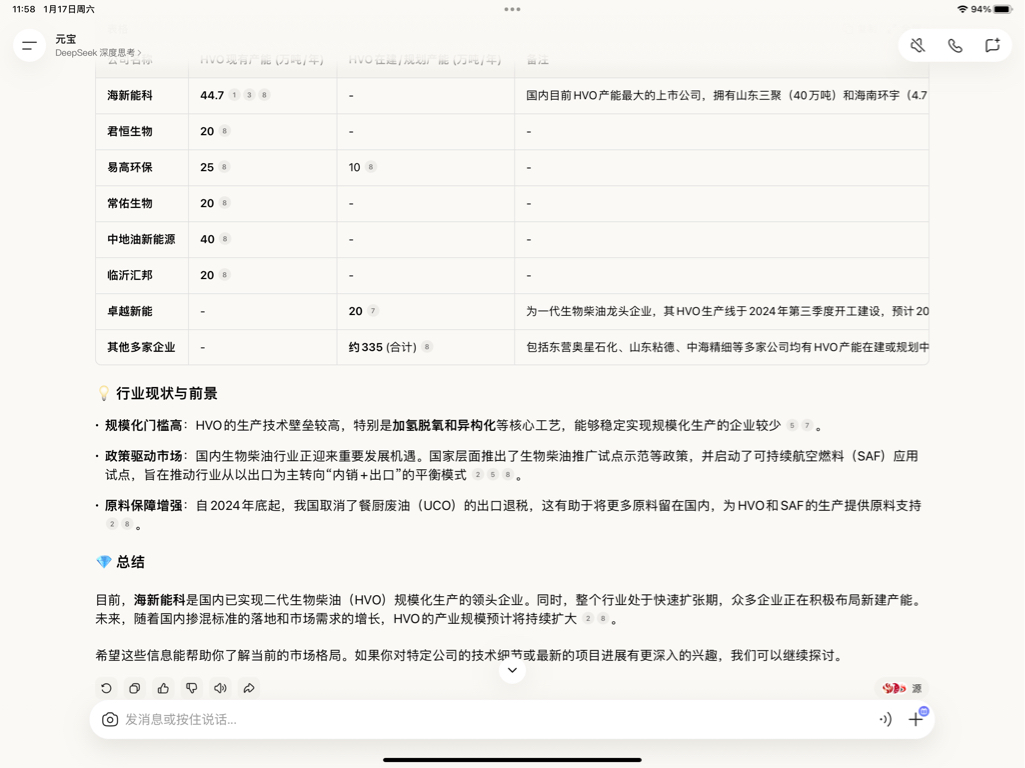Tap the 约335 (合计) value
The height and width of the screenshot is (768, 1025).
382,347
